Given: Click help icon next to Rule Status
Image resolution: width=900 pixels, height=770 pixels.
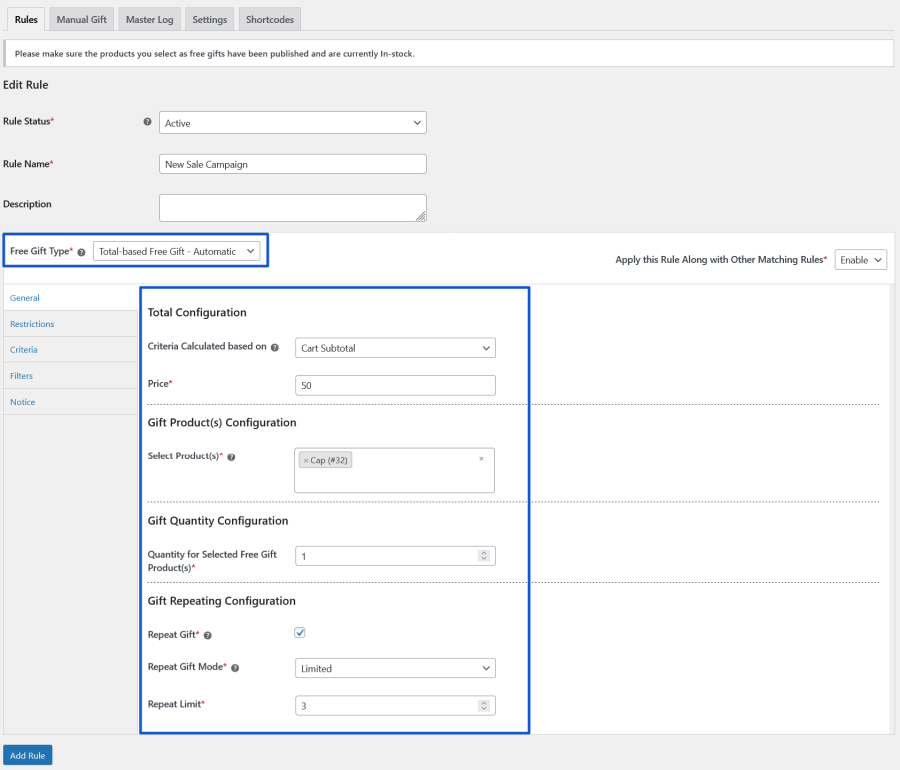Looking at the screenshot, I should pos(148,122).
